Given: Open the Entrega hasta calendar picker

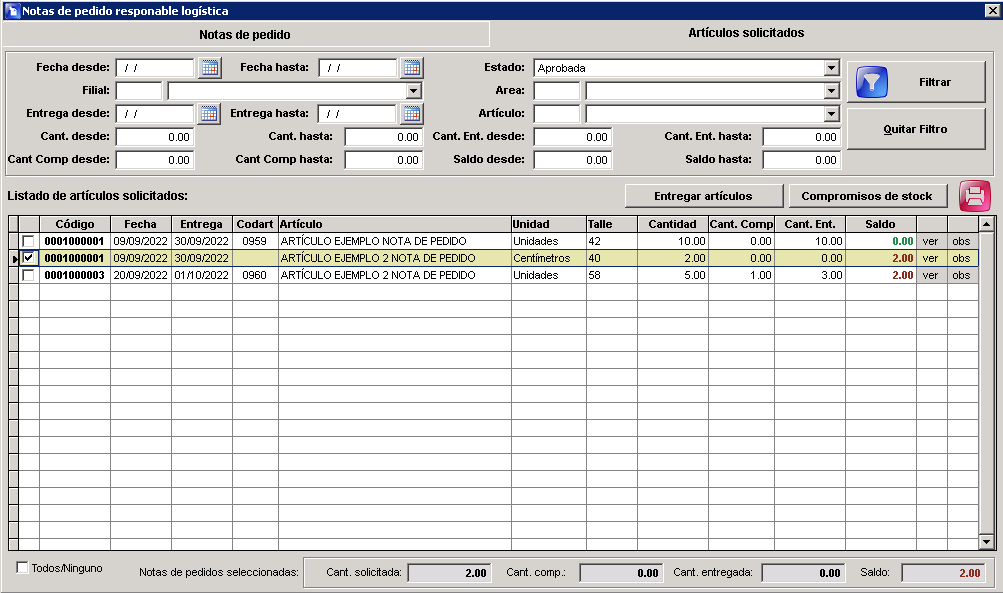Looking at the screenshot, I should [412, 114].
